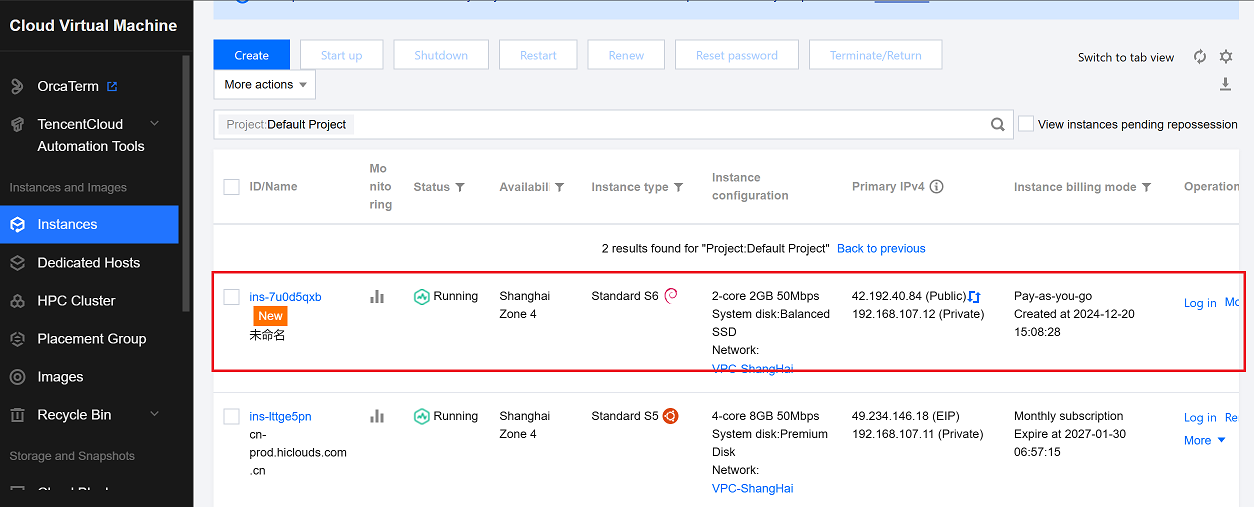
Task: Click the Recycle Bin icon
Action: [x=17, y=415]
